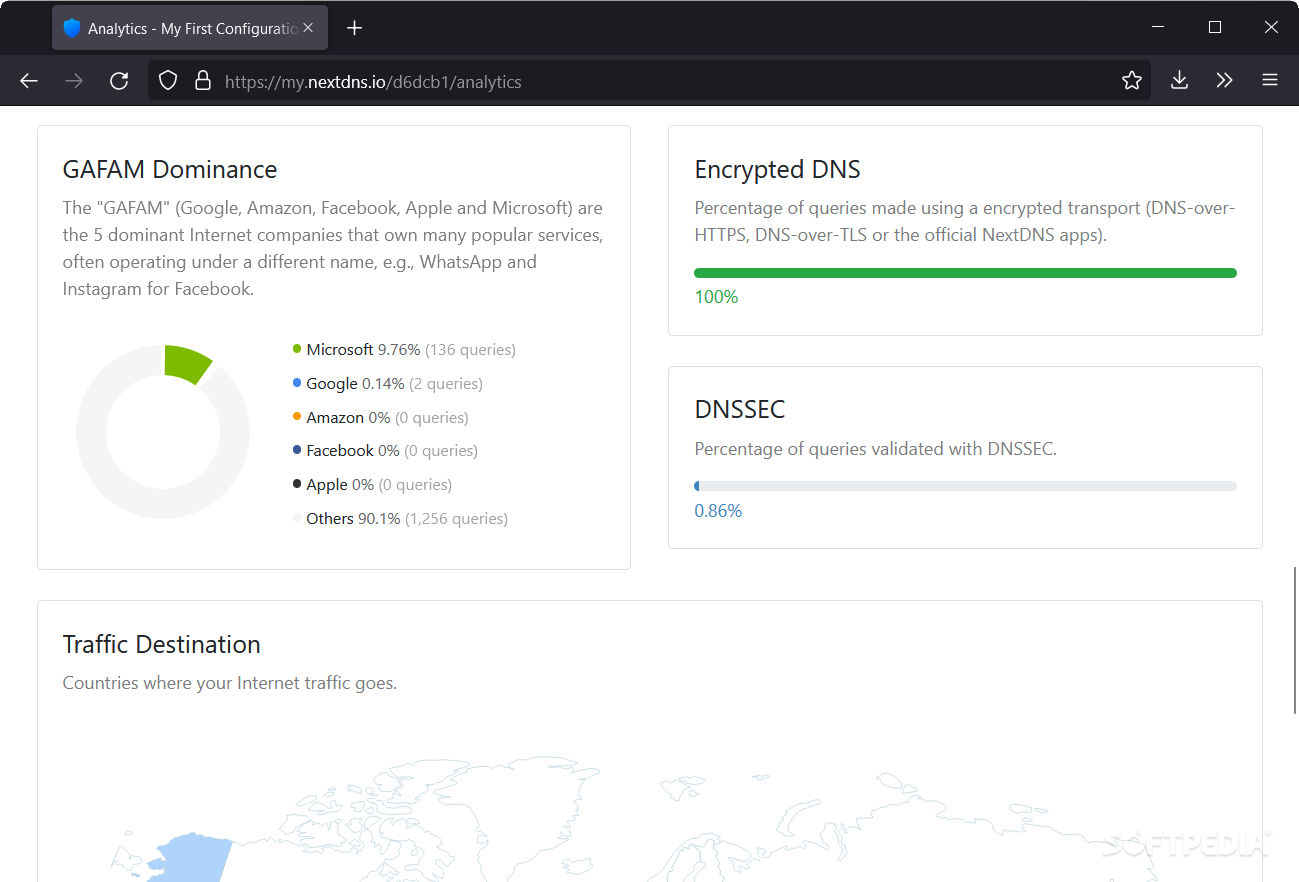Bookmark this page with the star
Image resolution: width=1299 pixels, height=882 pixels.
[1132, 81]
